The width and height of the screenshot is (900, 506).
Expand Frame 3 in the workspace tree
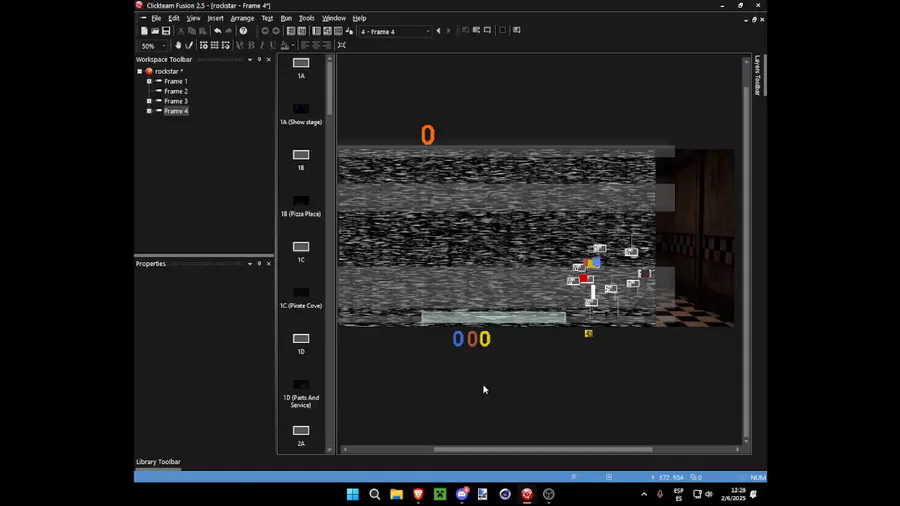click(149, 101)
